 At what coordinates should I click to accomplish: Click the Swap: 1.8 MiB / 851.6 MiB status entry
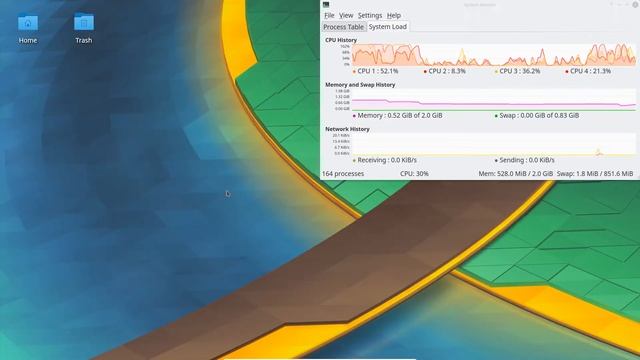(x=595, y=174)
